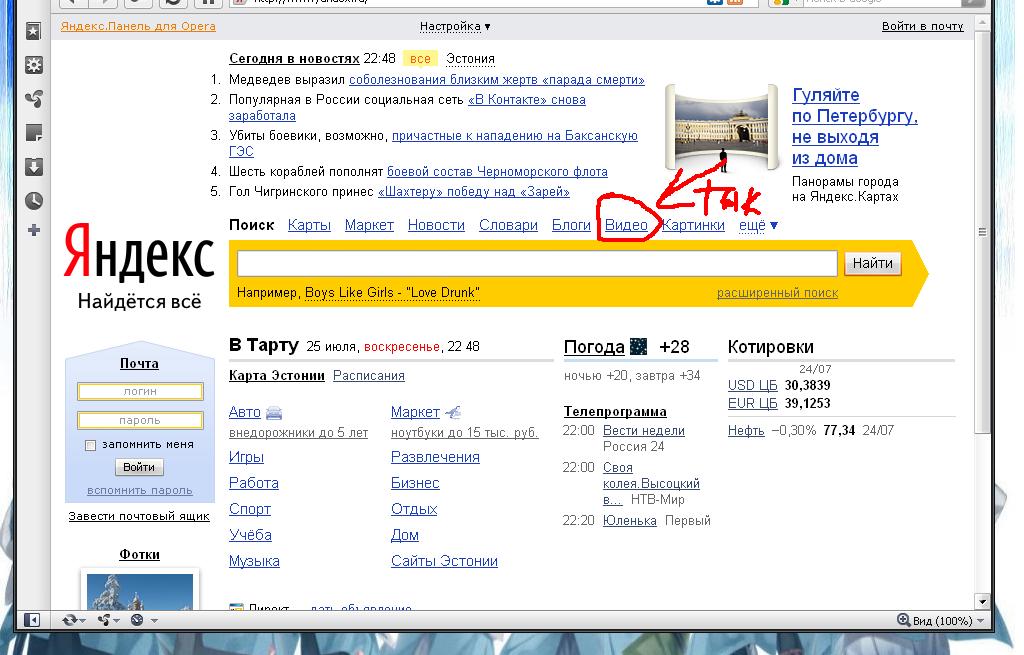Switch news to the 'все' tab
The image size is (1024, 655).
tap(420, 59)
